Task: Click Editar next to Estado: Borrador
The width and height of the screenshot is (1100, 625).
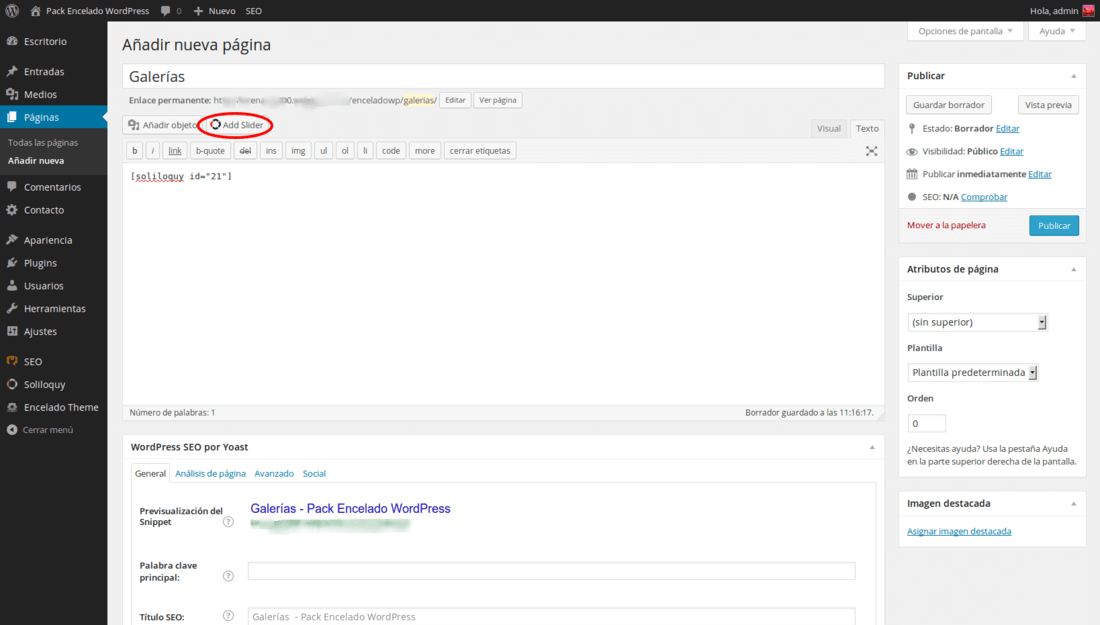Action: [x=1007, y=128]
